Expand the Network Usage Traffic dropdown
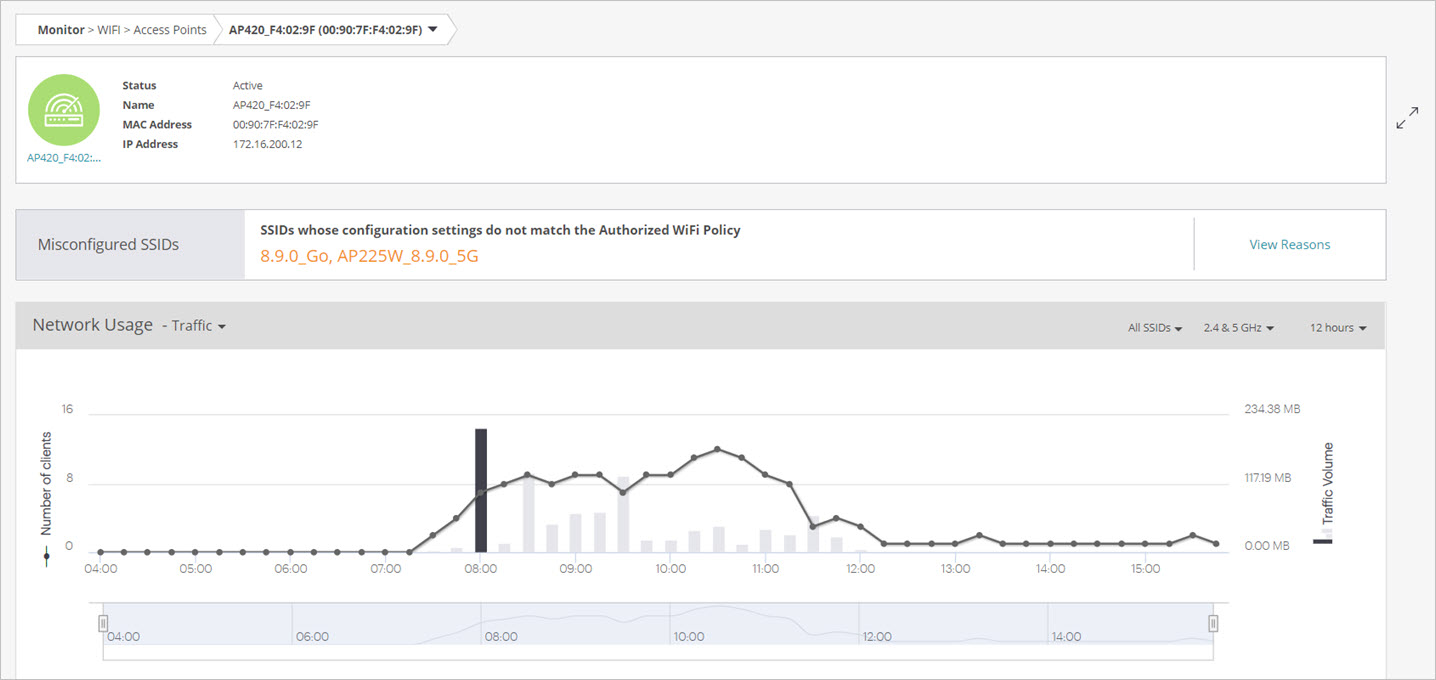1436x680 pixels. point(198,326)
